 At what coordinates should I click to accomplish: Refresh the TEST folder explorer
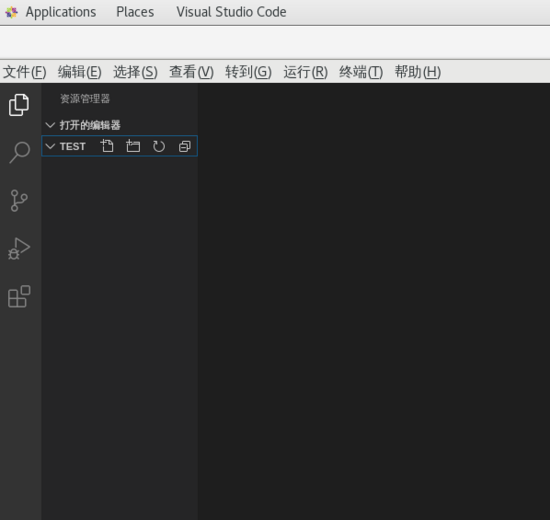tap(159, 146)
